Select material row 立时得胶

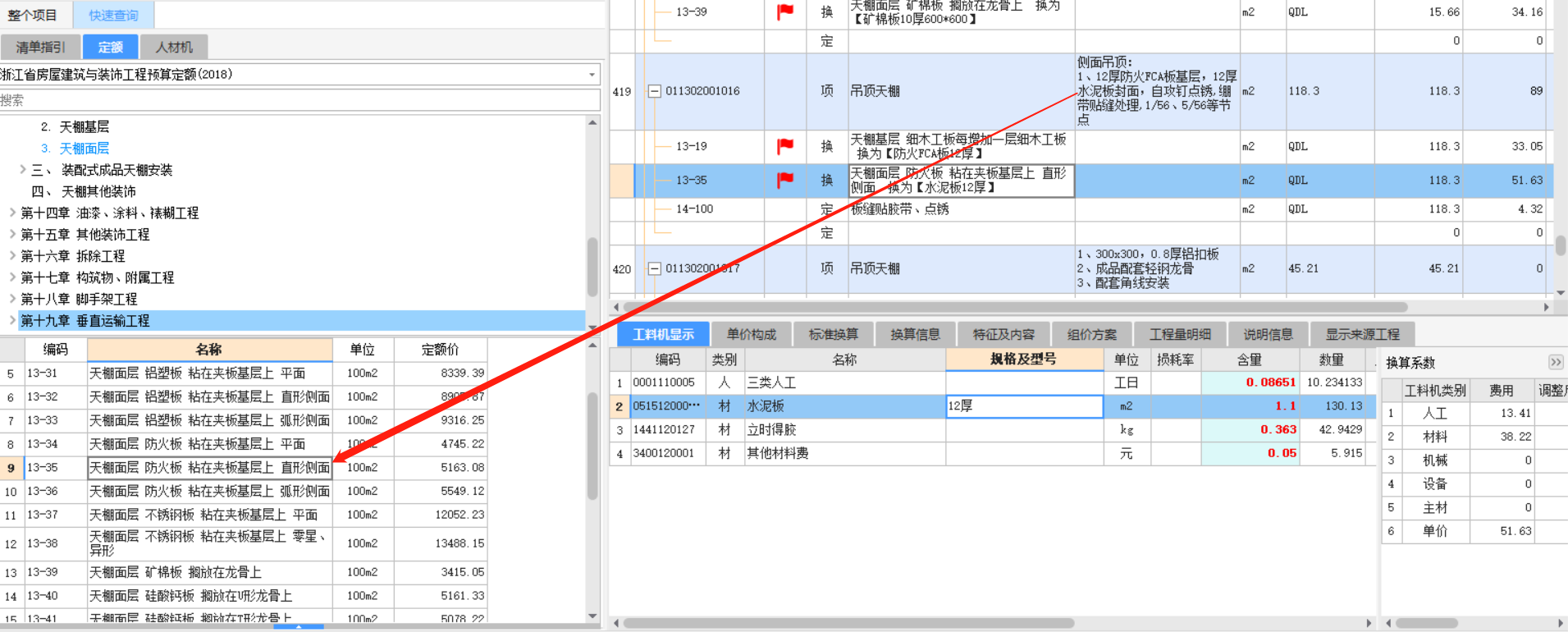993,429
